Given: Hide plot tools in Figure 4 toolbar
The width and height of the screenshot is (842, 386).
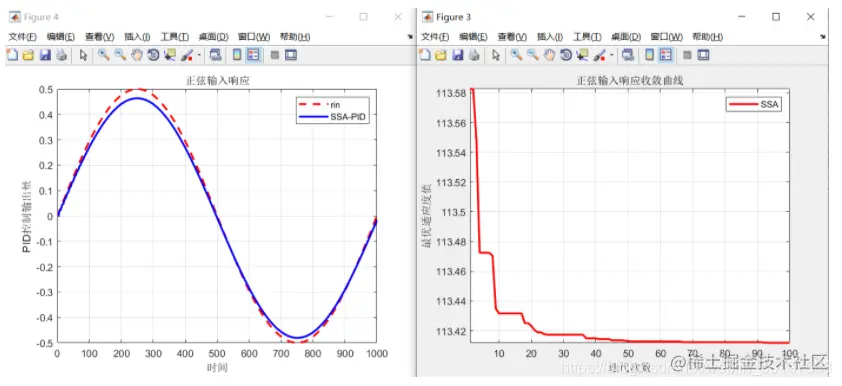Looking at the screenshot, I should 274,55.
